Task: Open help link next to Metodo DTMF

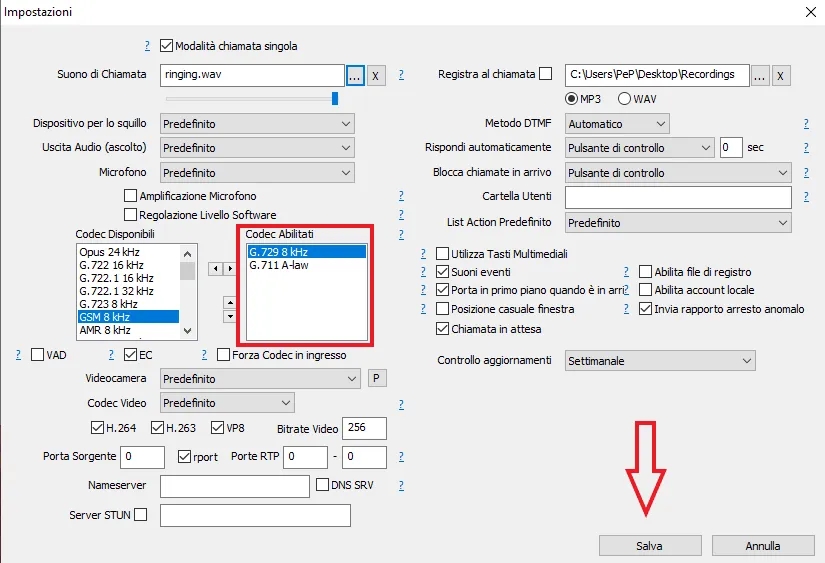Action: tap(805, 124)
